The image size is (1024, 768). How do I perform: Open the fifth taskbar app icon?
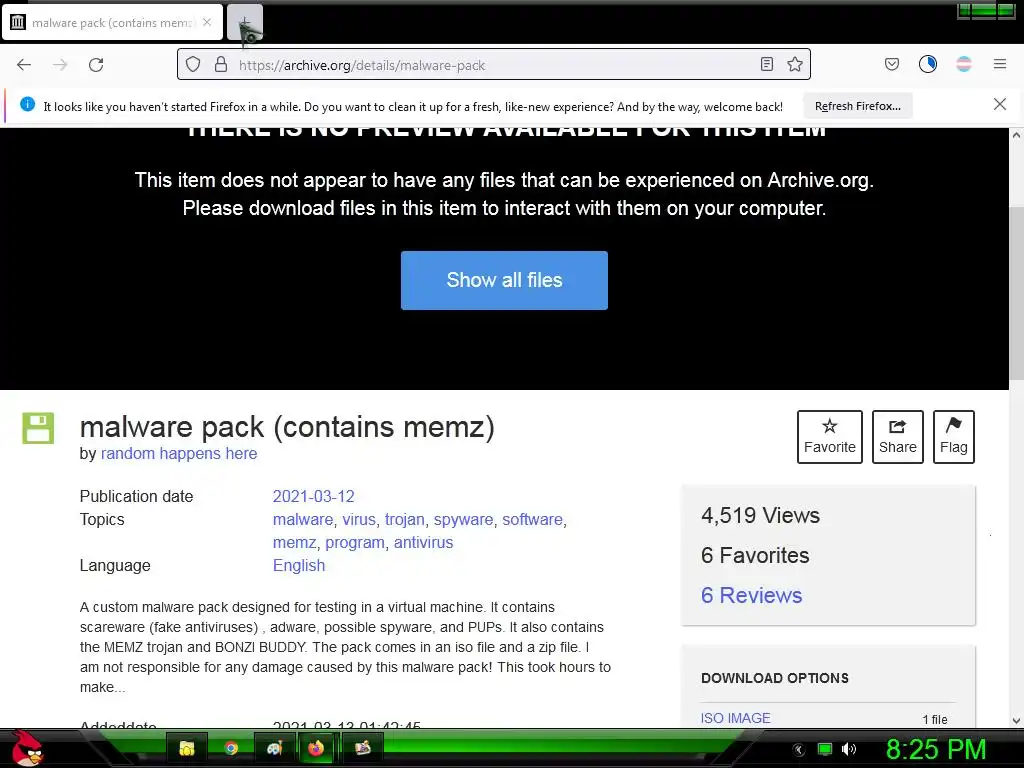(x=362, y=748)
